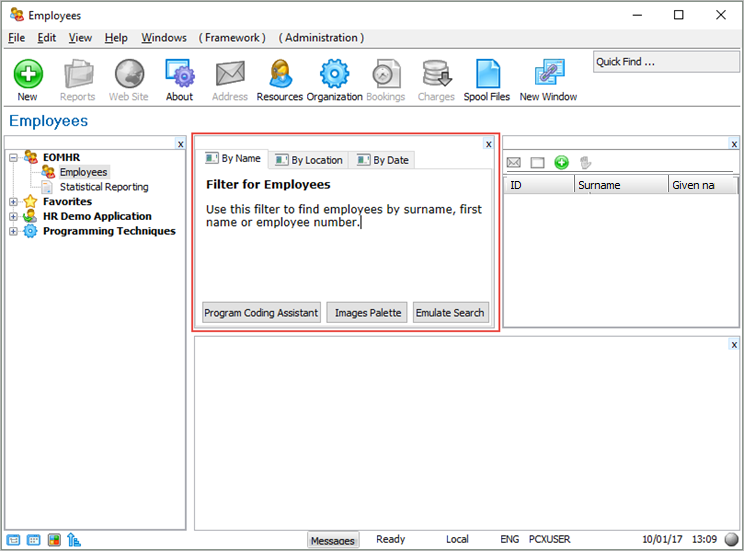Click the Emulate Search button
This screenshot has height=551, width=744.
coord(450,313)
